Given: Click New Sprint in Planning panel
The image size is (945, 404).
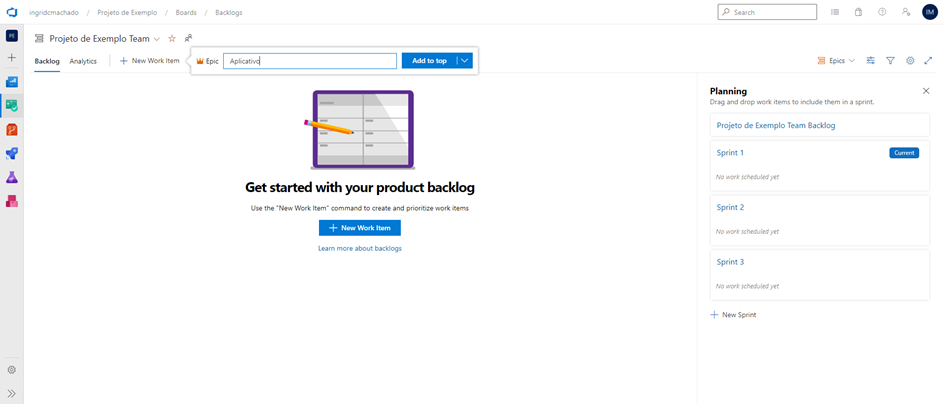Looking at the screenshot, I should [733, 315].
